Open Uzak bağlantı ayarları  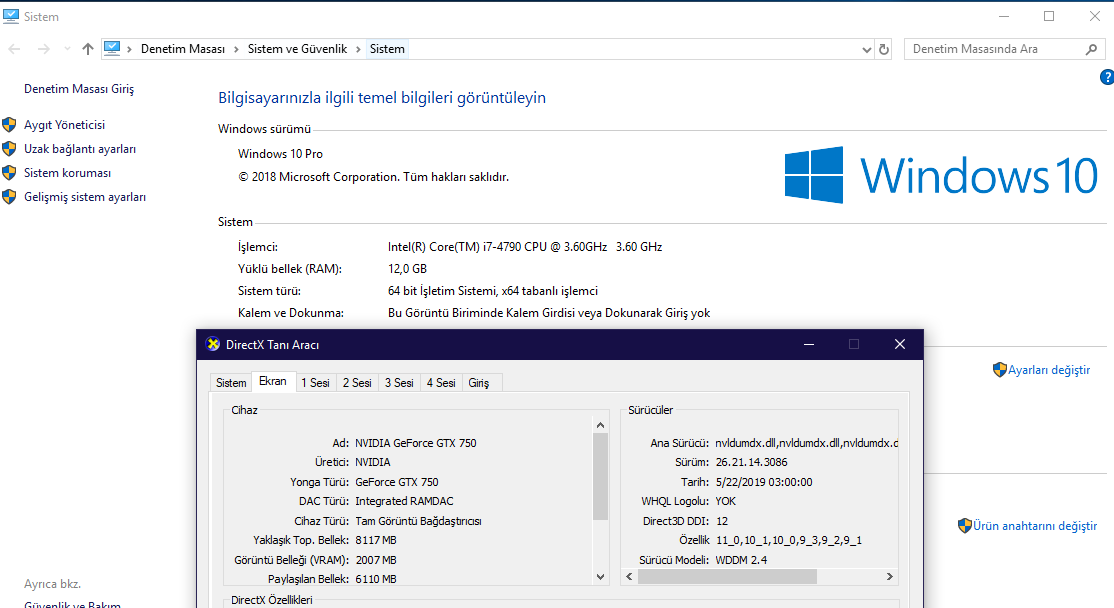[80, 149]
